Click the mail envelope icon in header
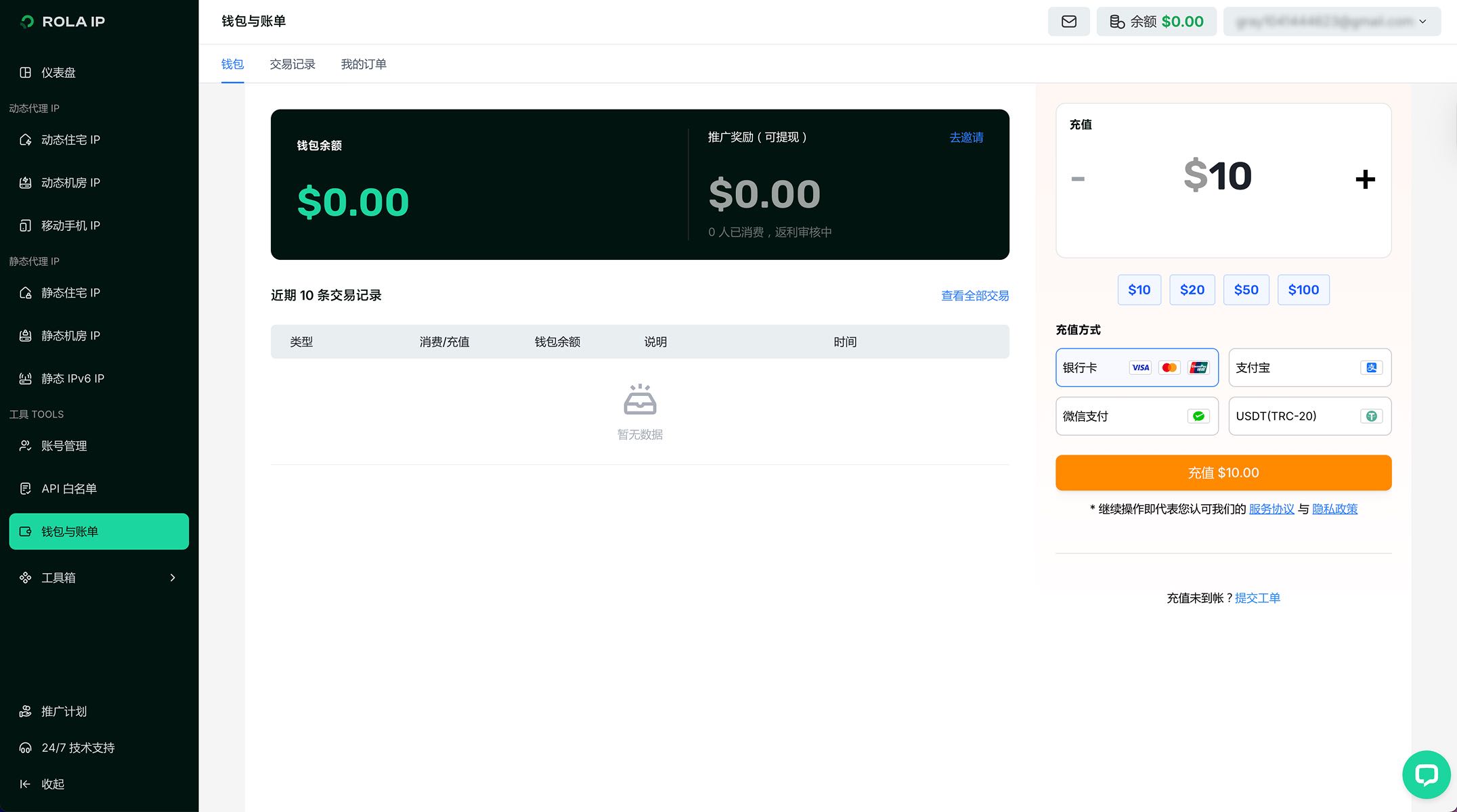Screen dimensions: 1457x812 pos(1068,22)
